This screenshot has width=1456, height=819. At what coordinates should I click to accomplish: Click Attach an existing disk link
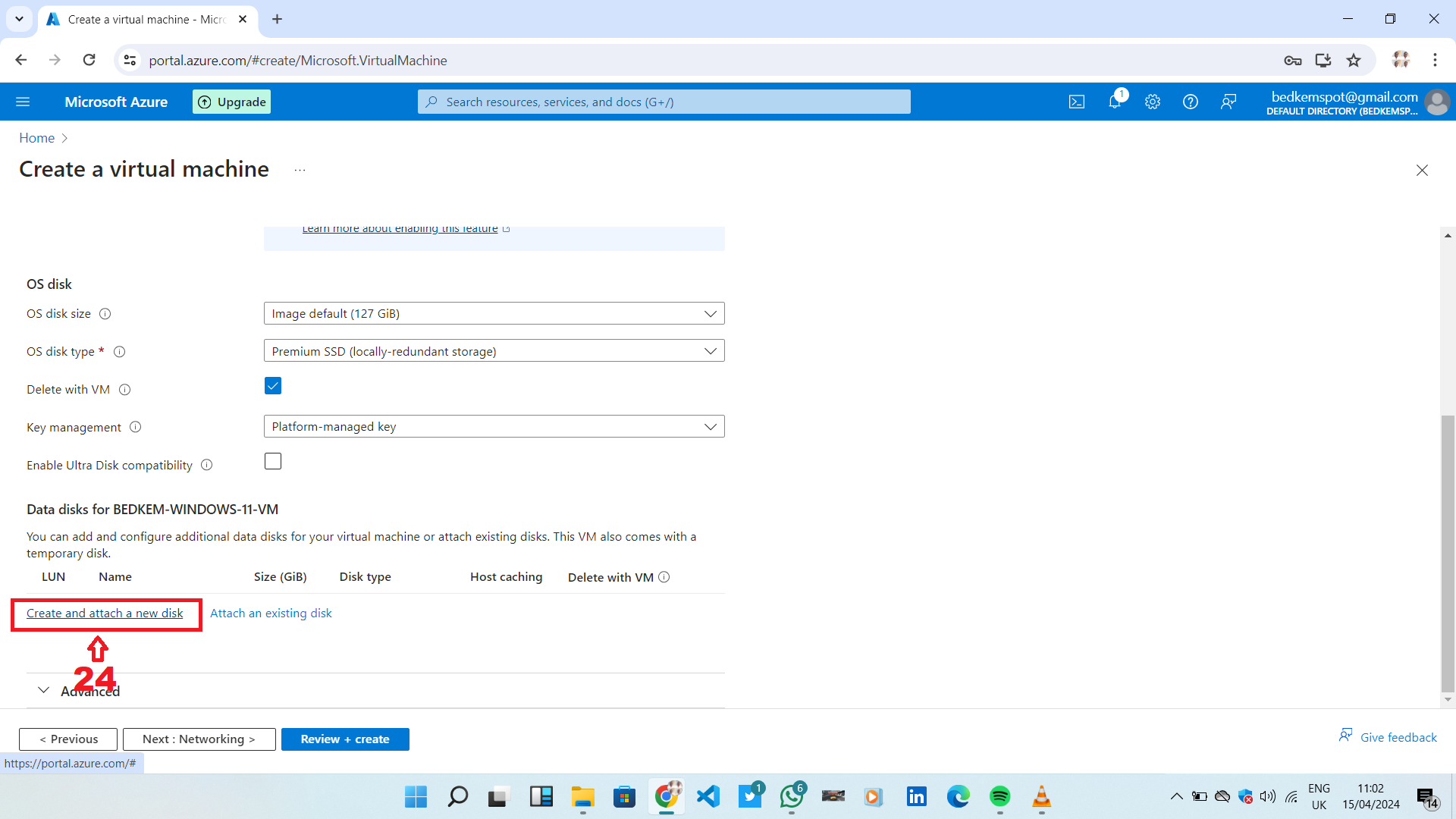(271, 613)
